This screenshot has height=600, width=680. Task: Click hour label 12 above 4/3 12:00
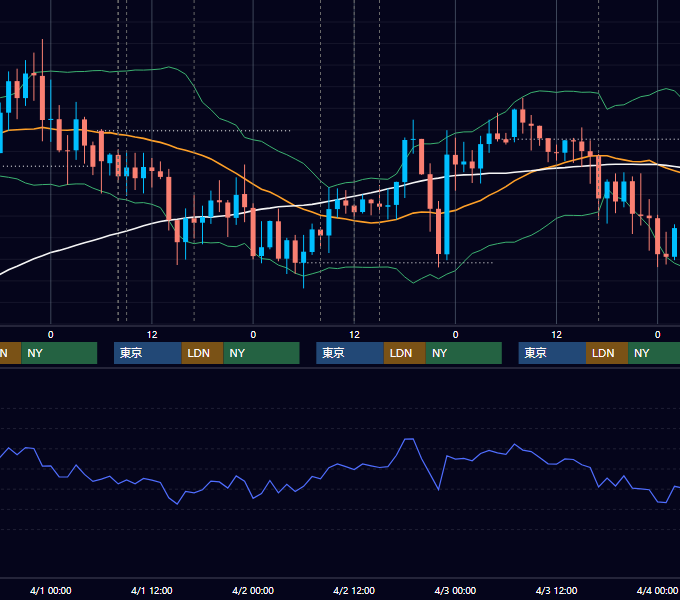[556, 334]
